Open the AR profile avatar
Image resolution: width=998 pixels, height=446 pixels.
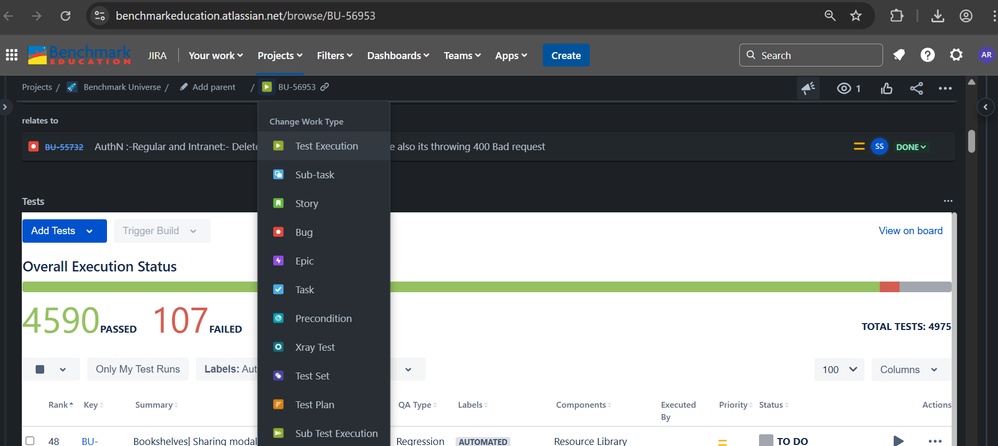[x=986, y=55]
